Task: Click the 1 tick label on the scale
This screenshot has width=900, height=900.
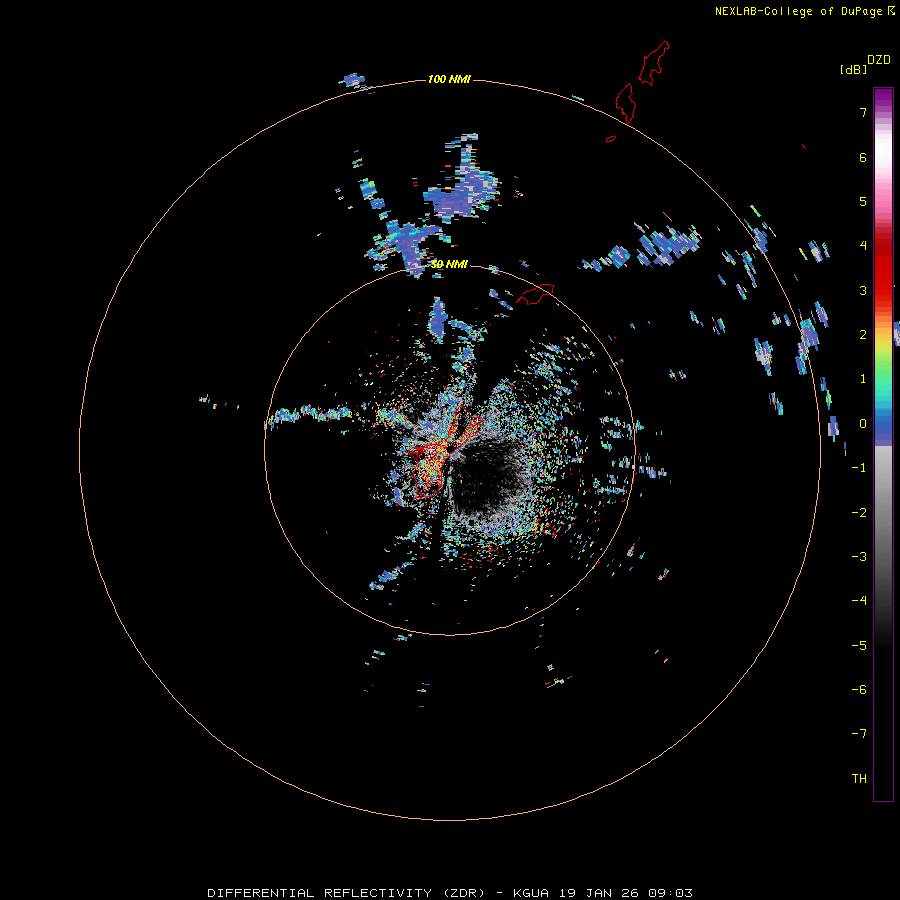Action: (x=863, y=379)
